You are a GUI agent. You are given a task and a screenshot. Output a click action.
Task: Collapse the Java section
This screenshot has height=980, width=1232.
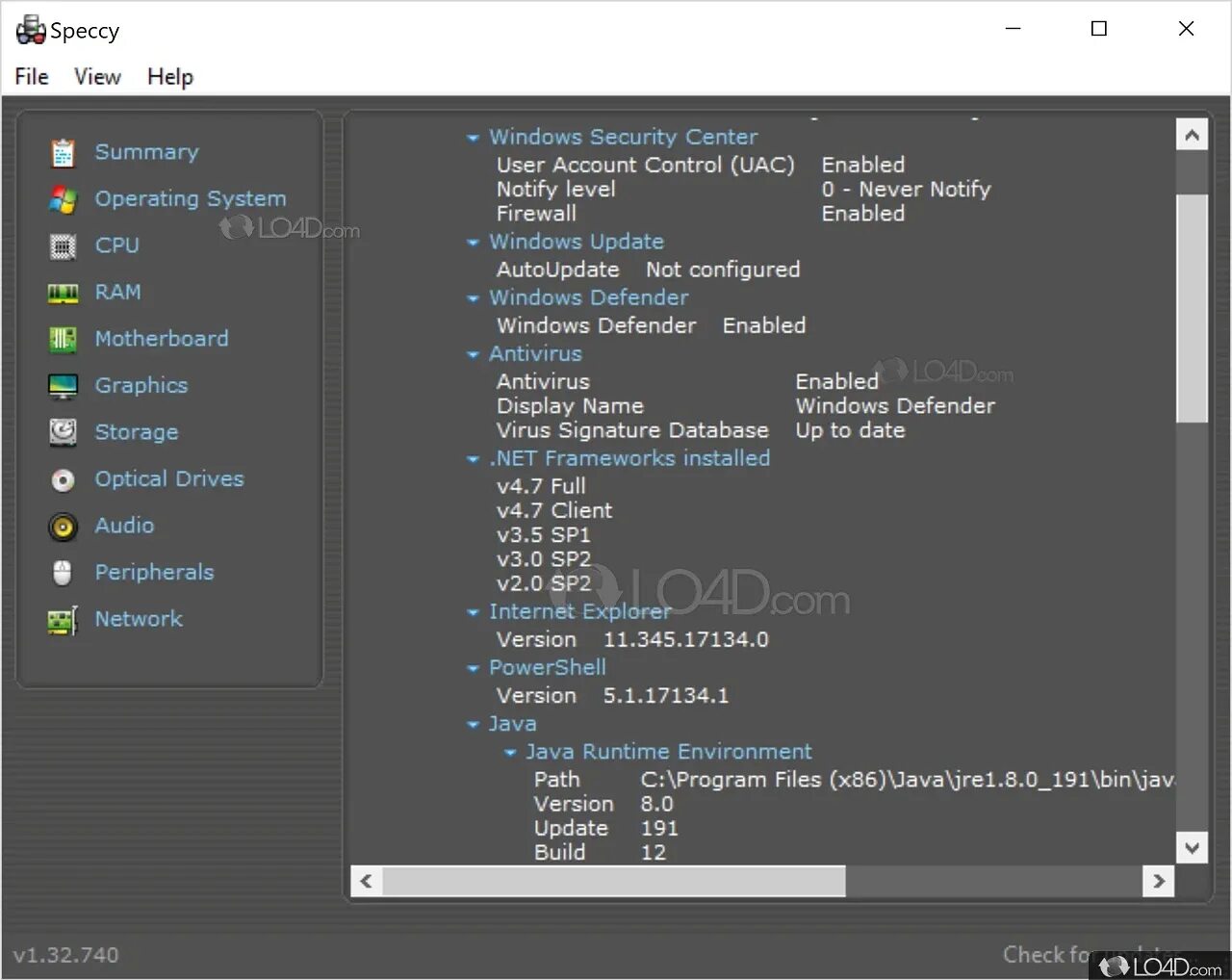pyautogui.click(x=473, y=724)
